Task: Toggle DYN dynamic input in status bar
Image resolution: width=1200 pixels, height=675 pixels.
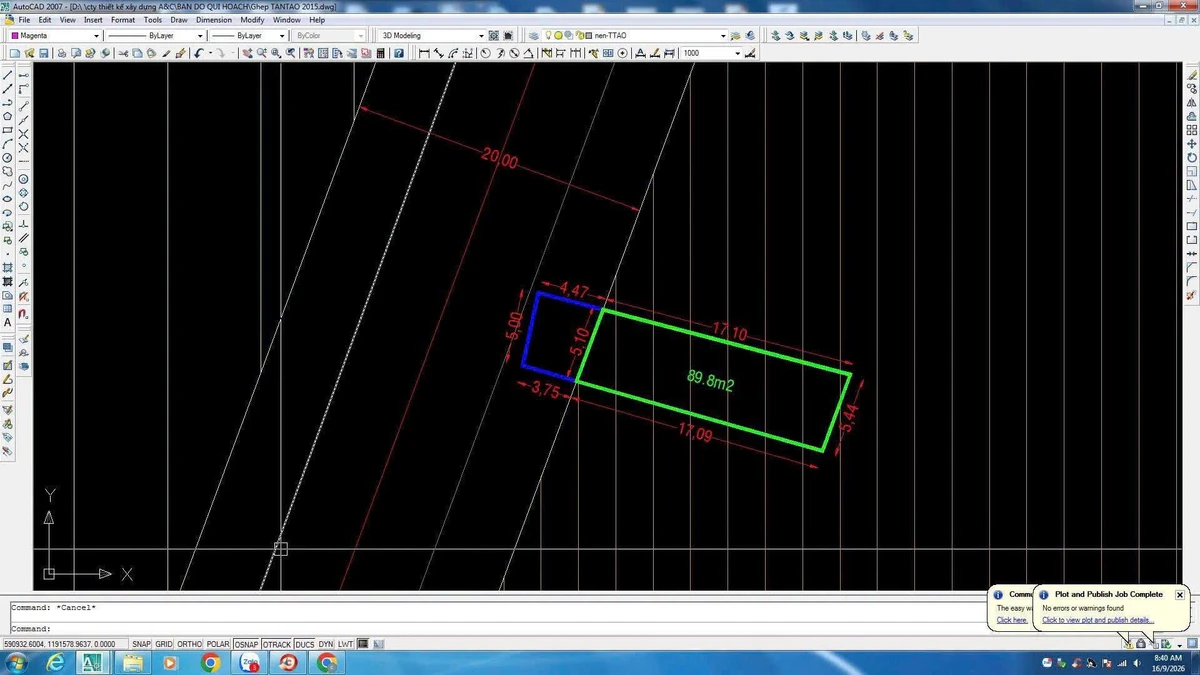Action: (325, 644)
